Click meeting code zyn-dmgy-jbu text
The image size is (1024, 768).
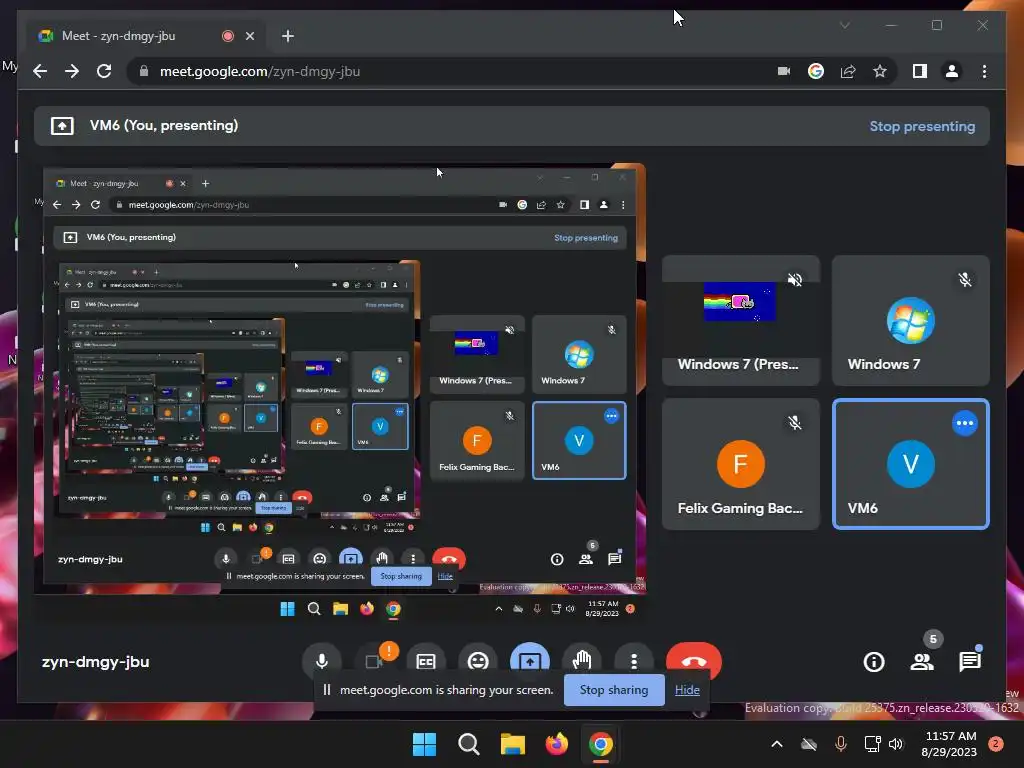pos(95,662)
